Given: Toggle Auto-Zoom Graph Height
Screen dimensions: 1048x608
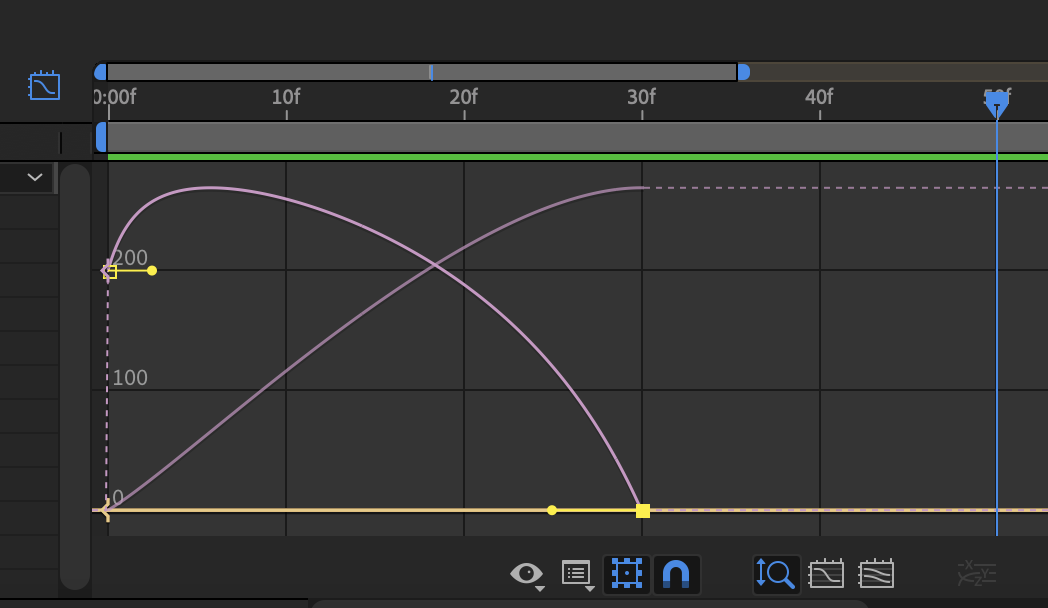Looking at the screenshot, I should tap(776, 574).
